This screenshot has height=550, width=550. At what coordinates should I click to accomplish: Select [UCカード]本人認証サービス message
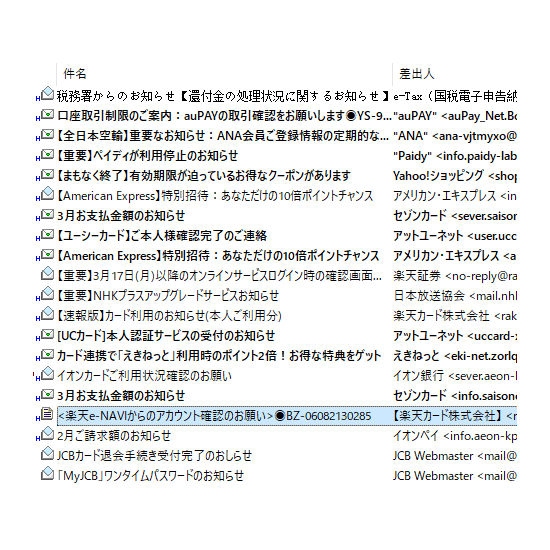pyautogui.click(x=276, y=336)
